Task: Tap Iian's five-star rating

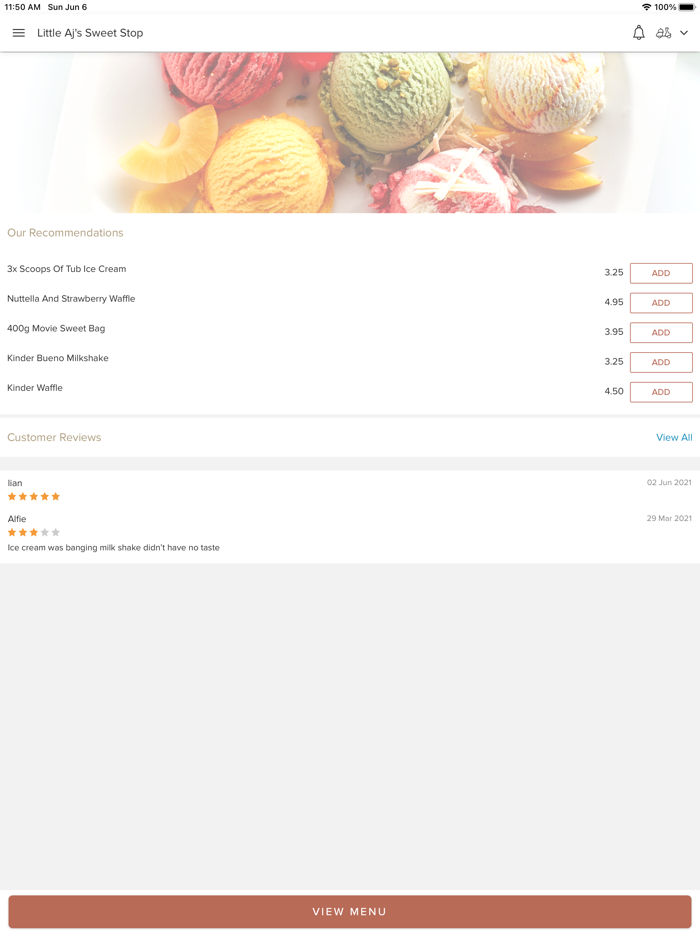Action: (x=33, y=496)
